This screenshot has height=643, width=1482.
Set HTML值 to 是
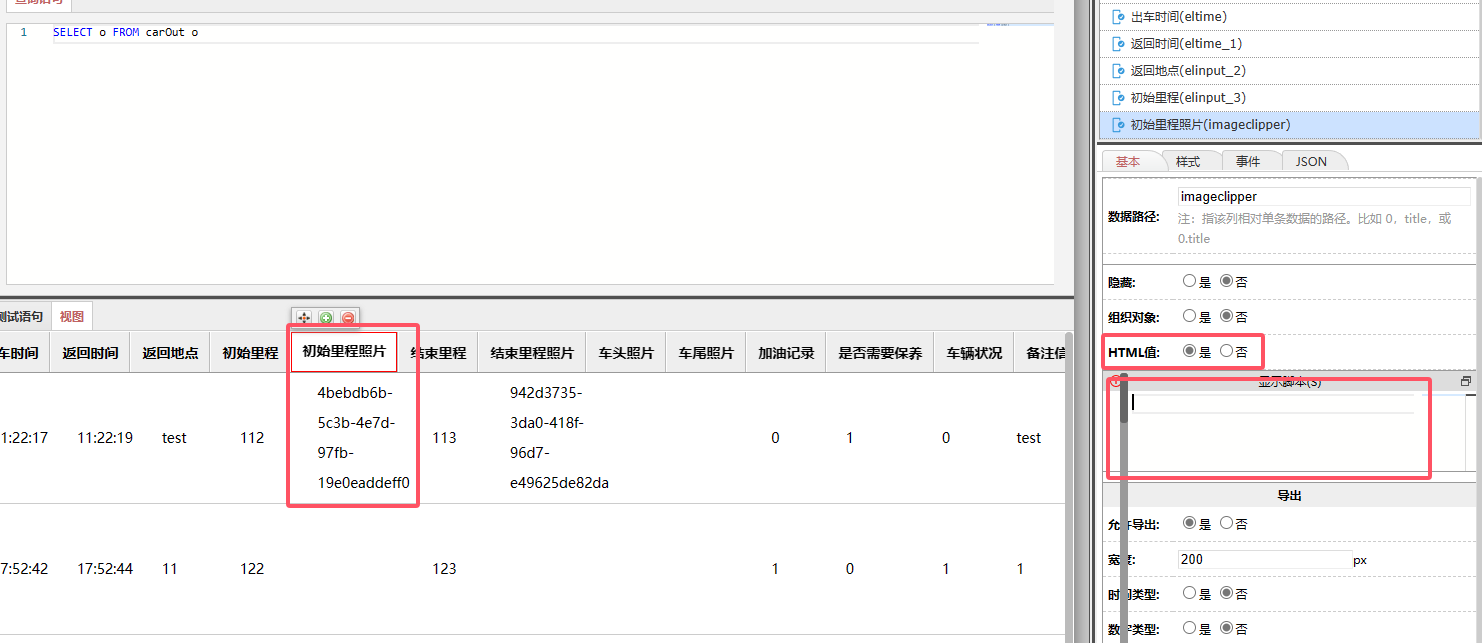1189,351
